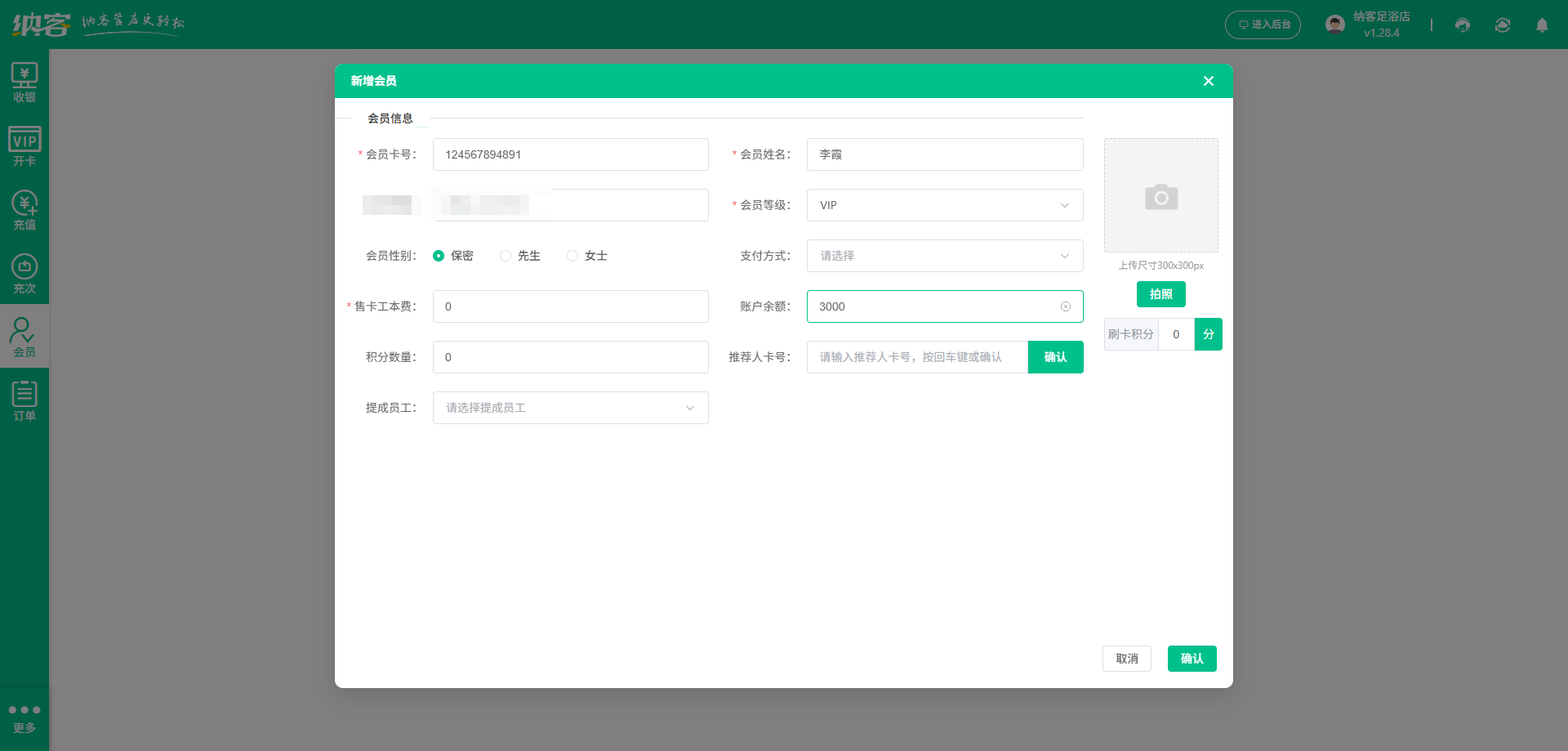Click the 推荐人卡号 input field
The image size is (1568, 751).
point(916,357)
